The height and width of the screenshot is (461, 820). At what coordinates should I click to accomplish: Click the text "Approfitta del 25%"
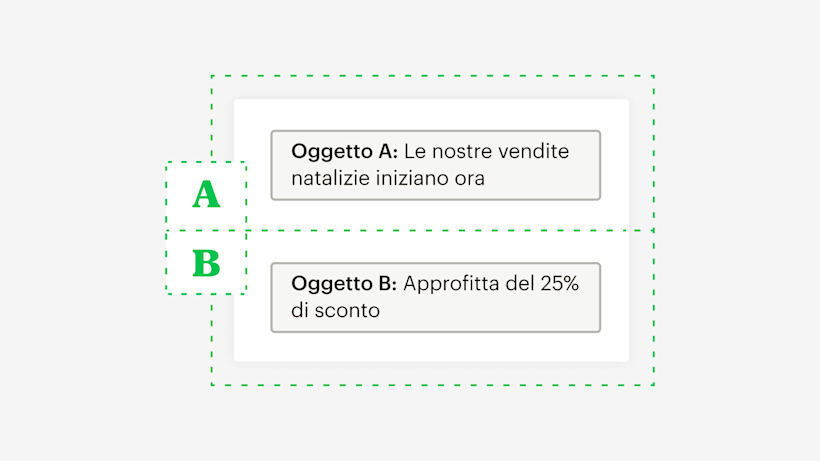(x=491, y=284)
